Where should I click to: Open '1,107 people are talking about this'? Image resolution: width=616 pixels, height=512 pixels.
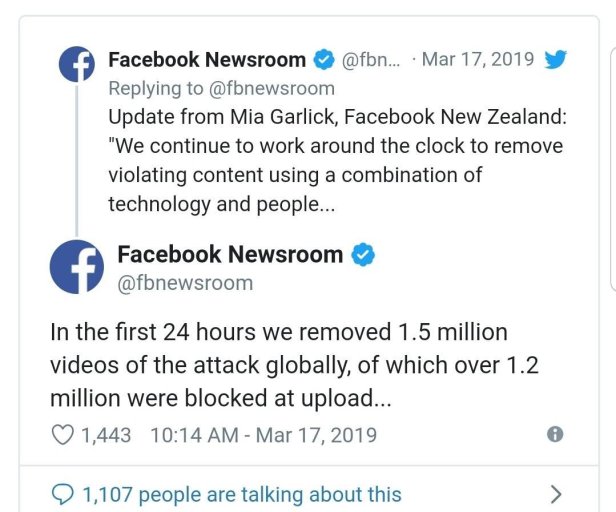click(241, 494)
